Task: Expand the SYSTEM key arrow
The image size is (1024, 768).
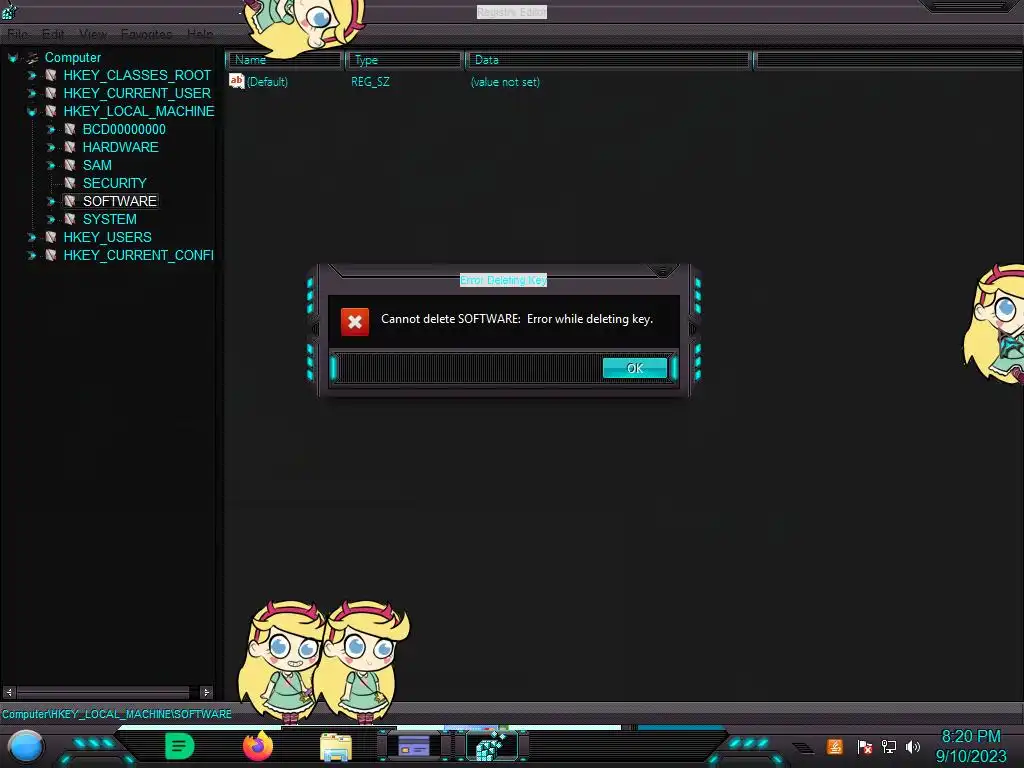Action: [x=51, y=219]
